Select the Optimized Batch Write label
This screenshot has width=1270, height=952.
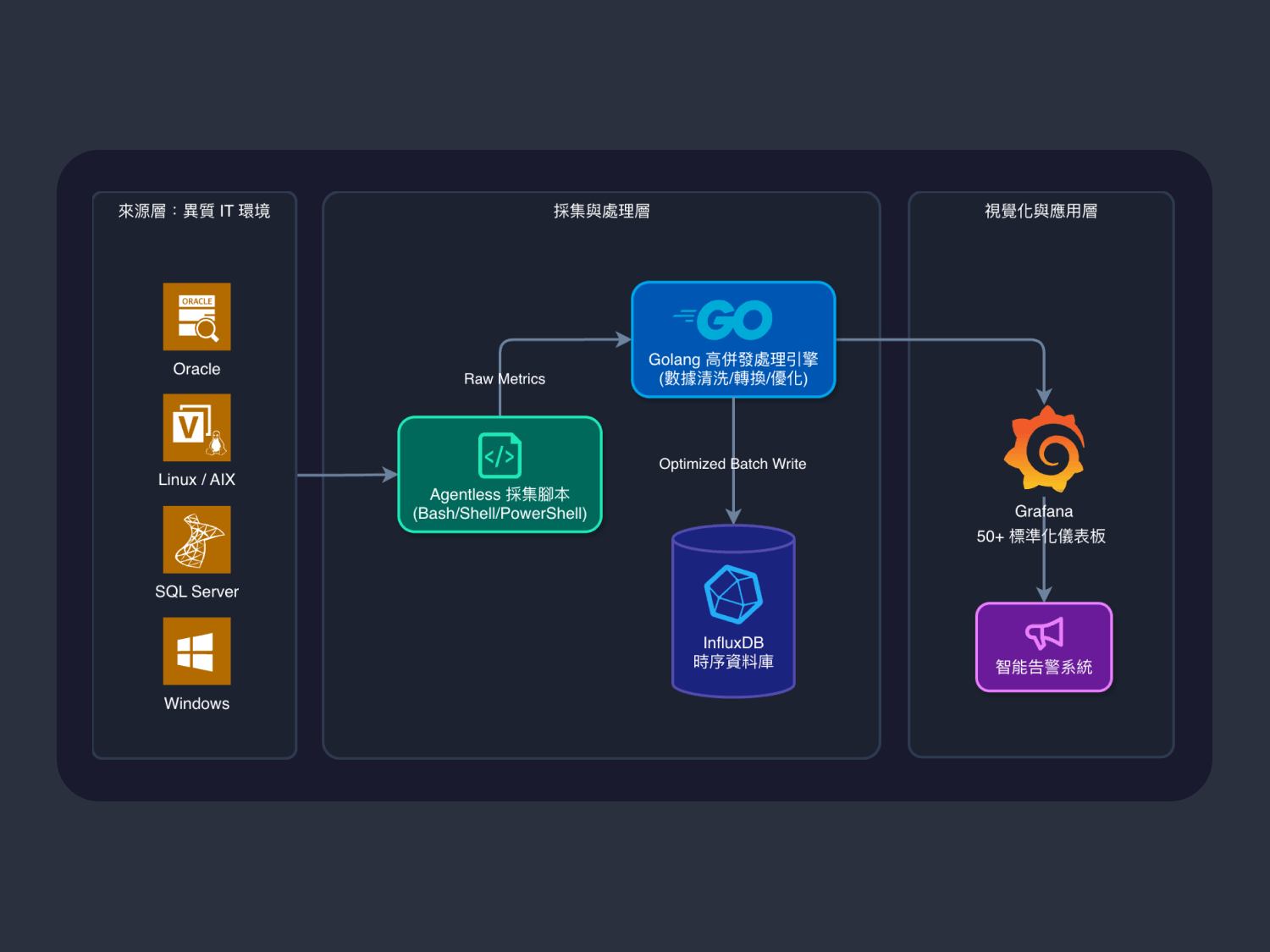(x=732, y=464)
